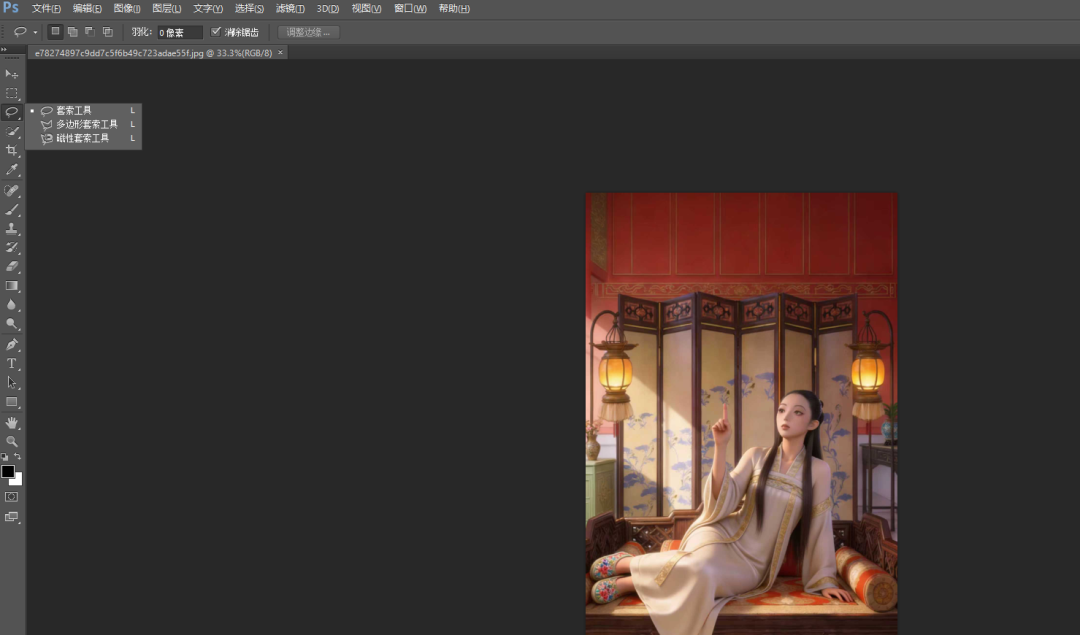1080x635 pixels.
Task: Select the Rectangular Marquee tool
Action: click(12, 93)
